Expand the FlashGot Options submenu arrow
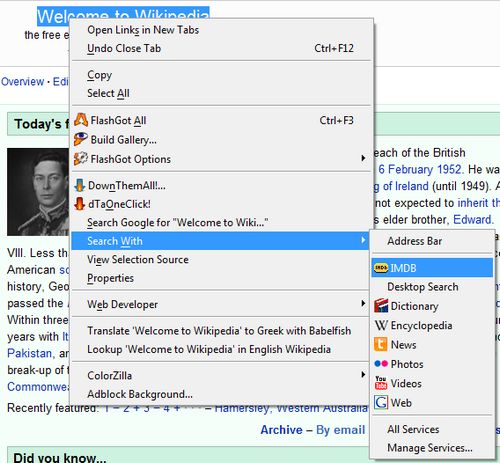Screen dimensions: 500x463 pos(363,158)
